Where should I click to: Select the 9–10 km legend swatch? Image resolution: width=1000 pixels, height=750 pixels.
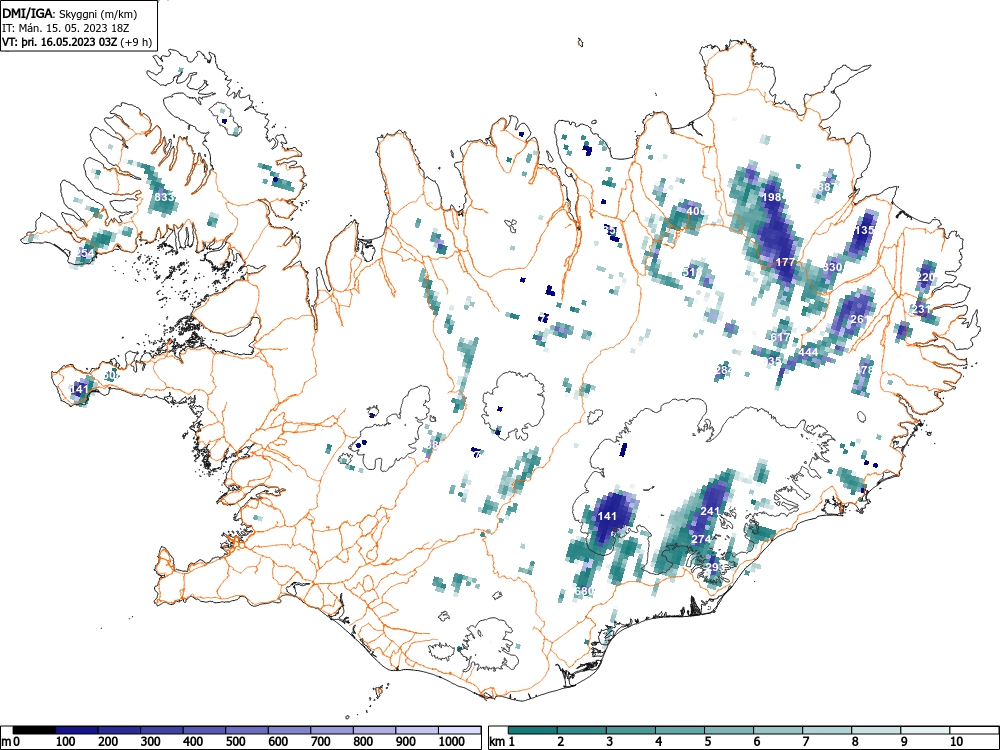coord(925,730)
